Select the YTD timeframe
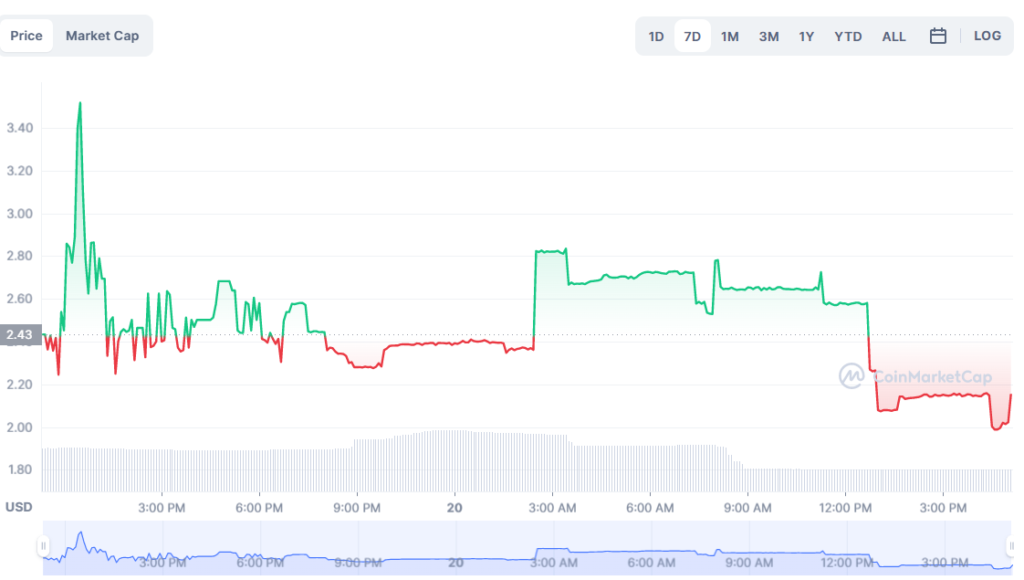 point(847,35)
